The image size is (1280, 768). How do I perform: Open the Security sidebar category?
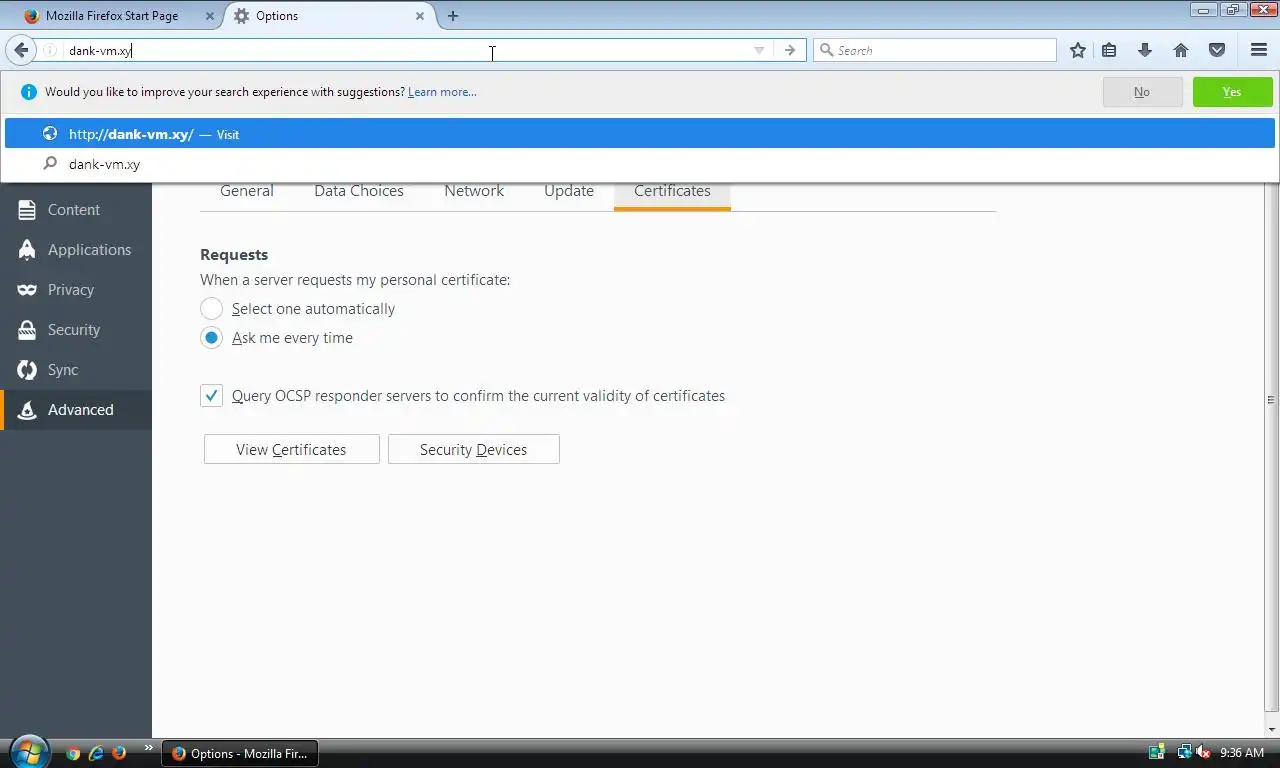[76, 330]
